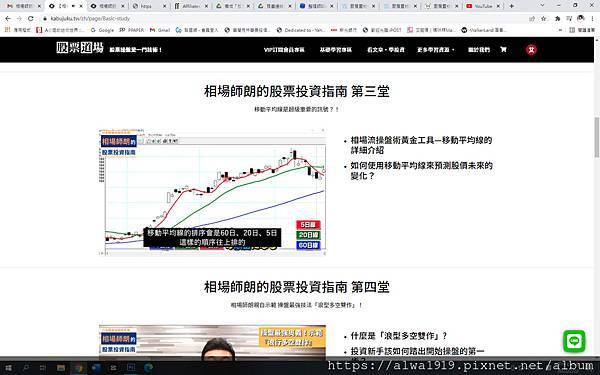Image resolution: width=600 pixels, height=375 pixels.
Task: Open the extensions puzzle icon
Action: click(x=558, y=18)
